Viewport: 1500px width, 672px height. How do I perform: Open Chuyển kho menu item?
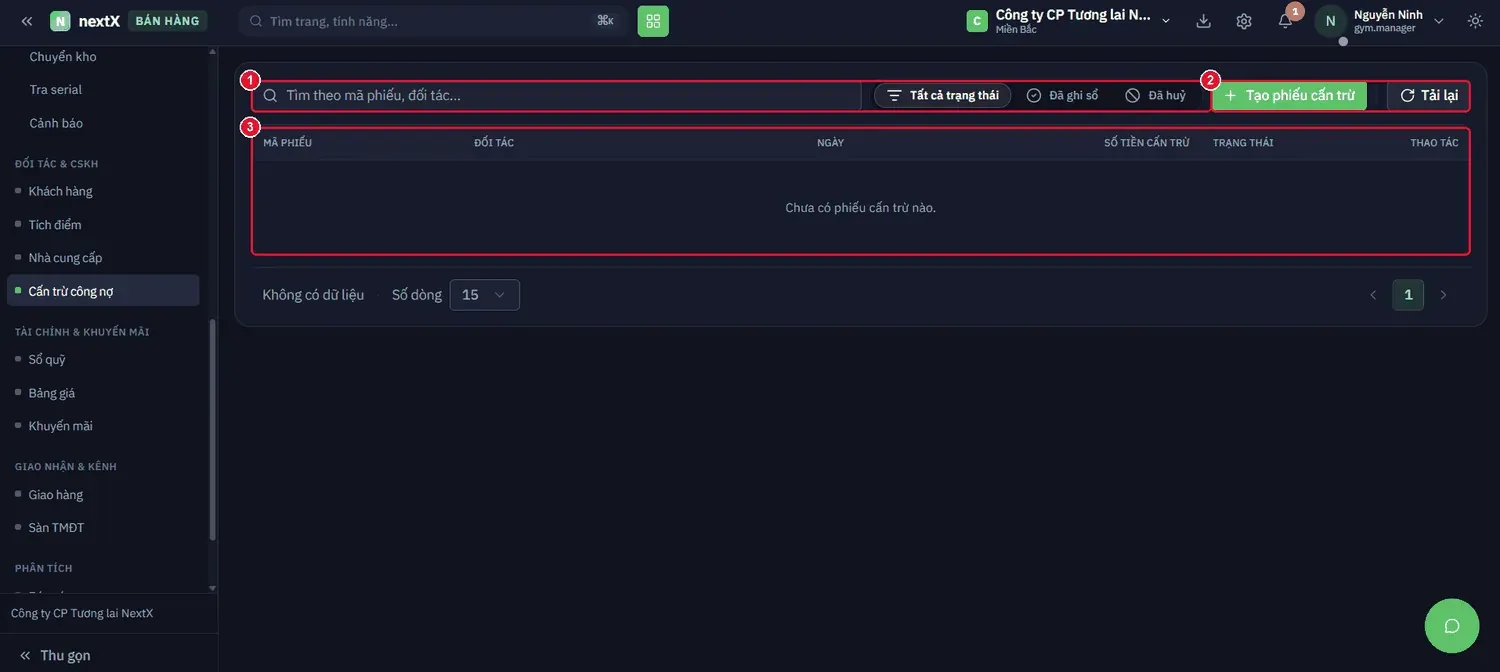63,57
